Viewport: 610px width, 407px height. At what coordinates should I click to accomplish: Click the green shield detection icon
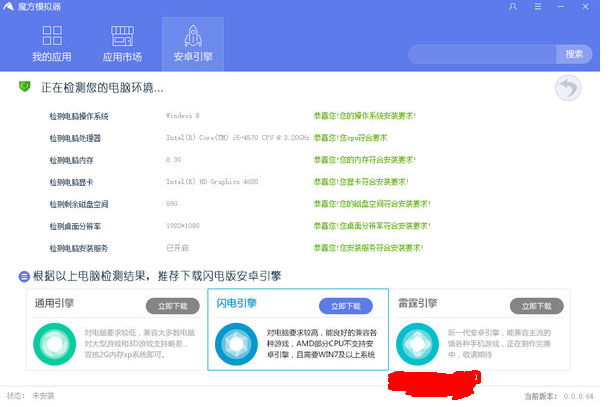25,86
